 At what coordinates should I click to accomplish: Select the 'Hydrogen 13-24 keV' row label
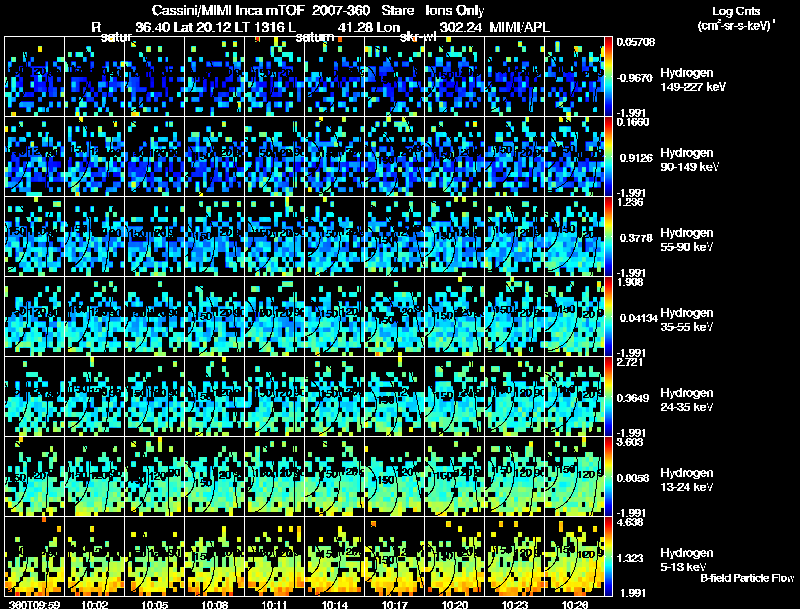click(687, 480)
